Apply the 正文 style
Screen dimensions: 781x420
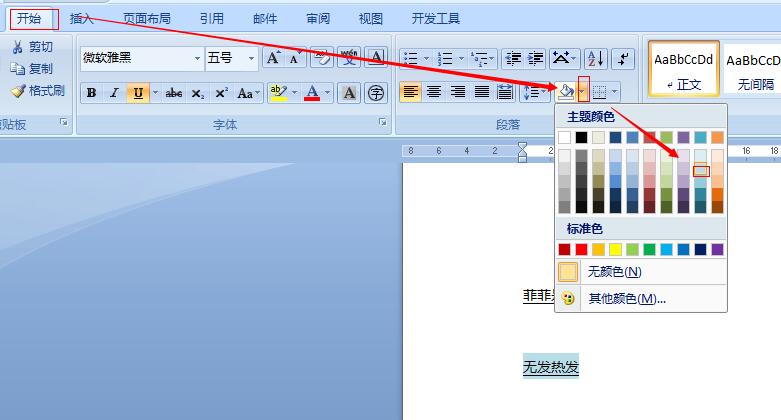pyautogui.click(x=683, y=69)
